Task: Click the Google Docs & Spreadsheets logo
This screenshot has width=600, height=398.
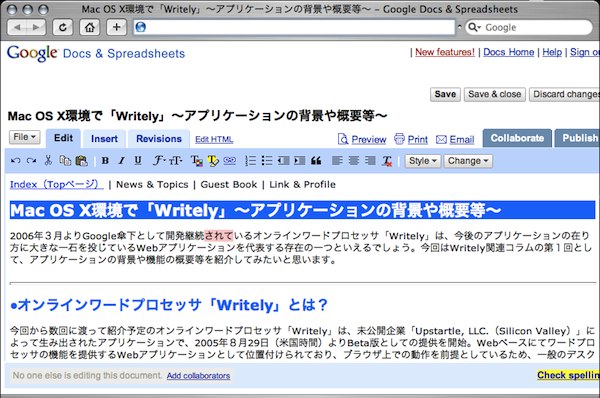Action: pos(96,53)
